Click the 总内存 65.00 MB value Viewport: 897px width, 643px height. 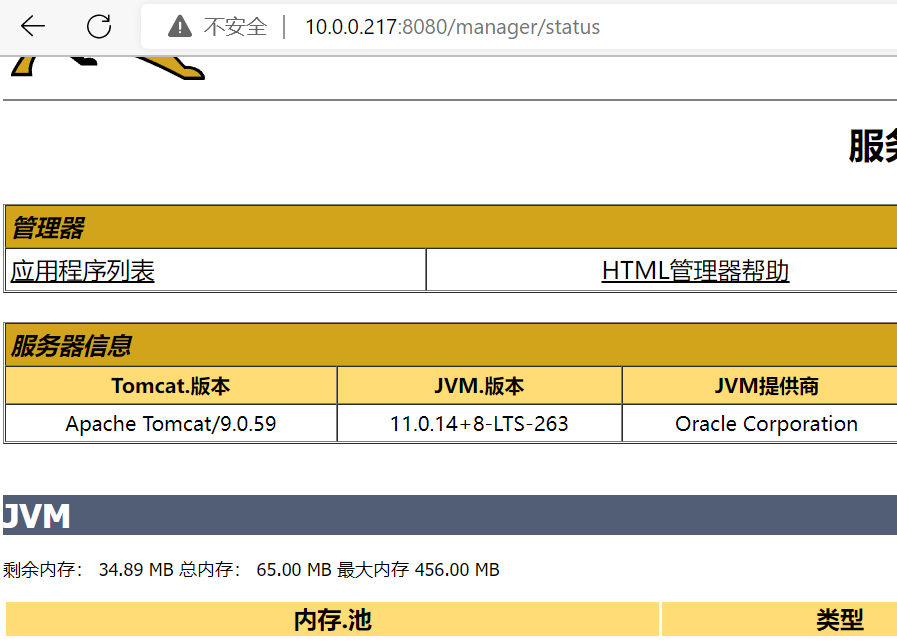click(x=294, y=570)
